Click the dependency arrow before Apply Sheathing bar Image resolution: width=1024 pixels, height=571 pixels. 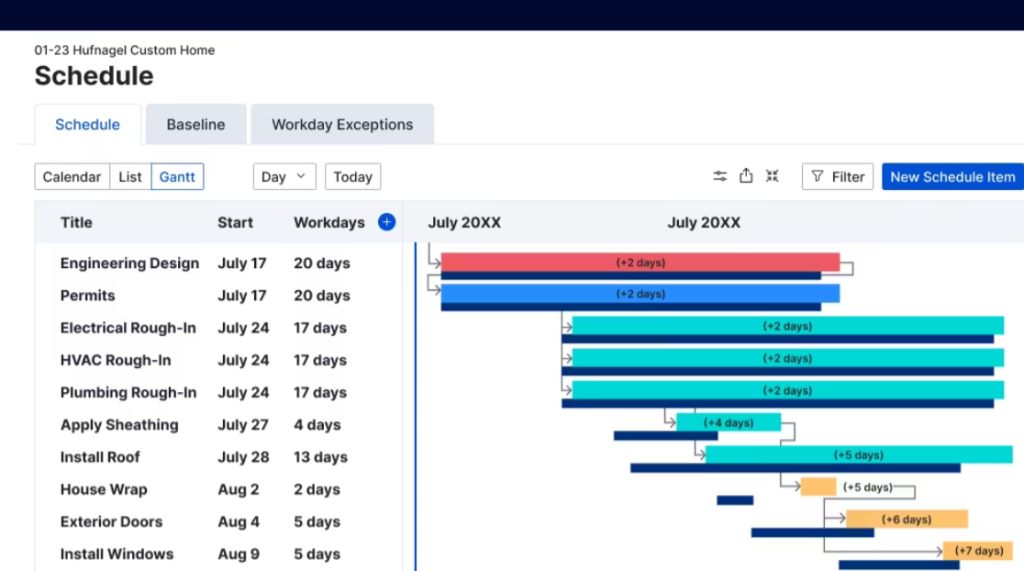[x=669, y=422]
